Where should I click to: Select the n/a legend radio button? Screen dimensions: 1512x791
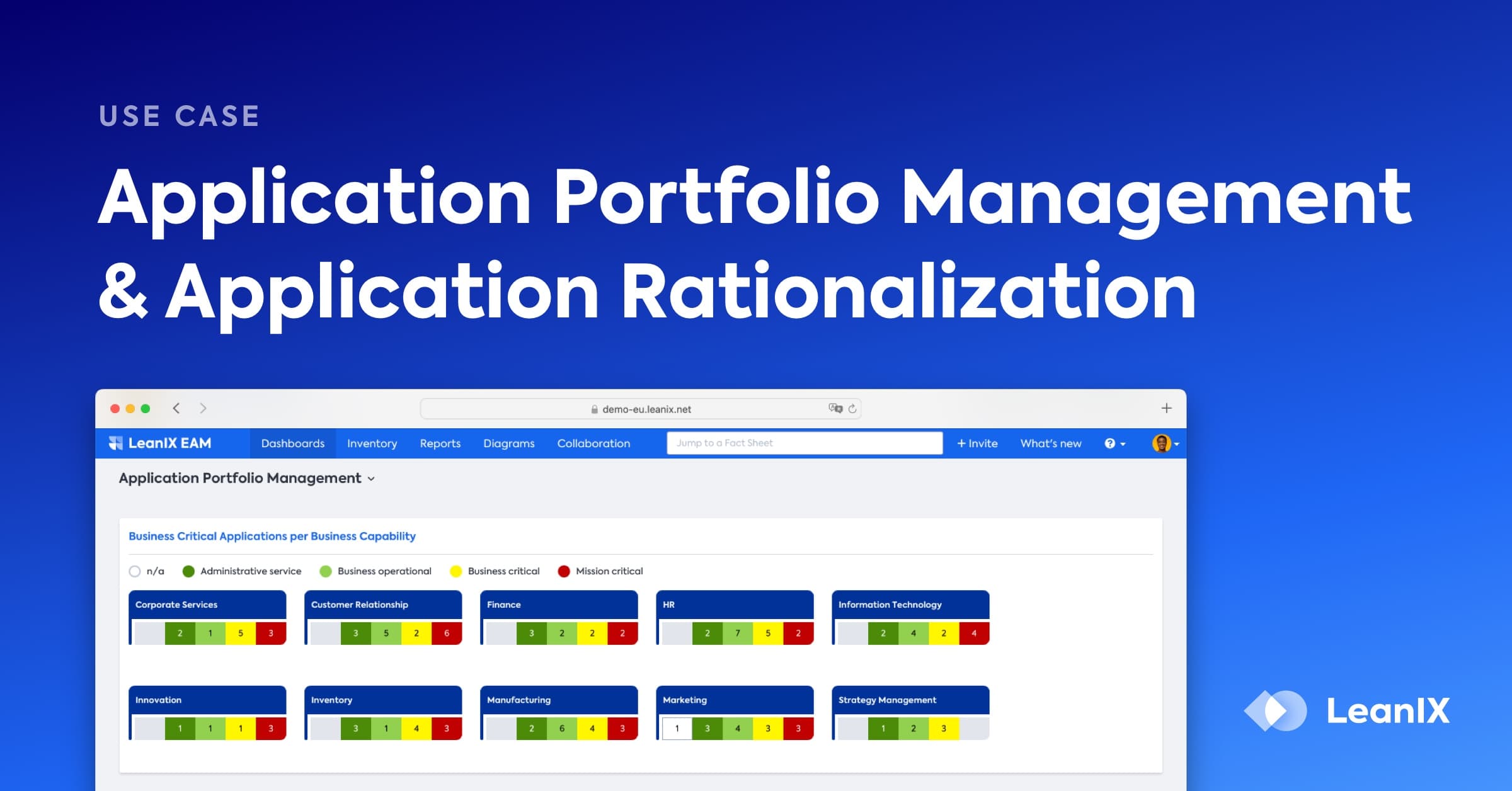[x=134, y=571]
